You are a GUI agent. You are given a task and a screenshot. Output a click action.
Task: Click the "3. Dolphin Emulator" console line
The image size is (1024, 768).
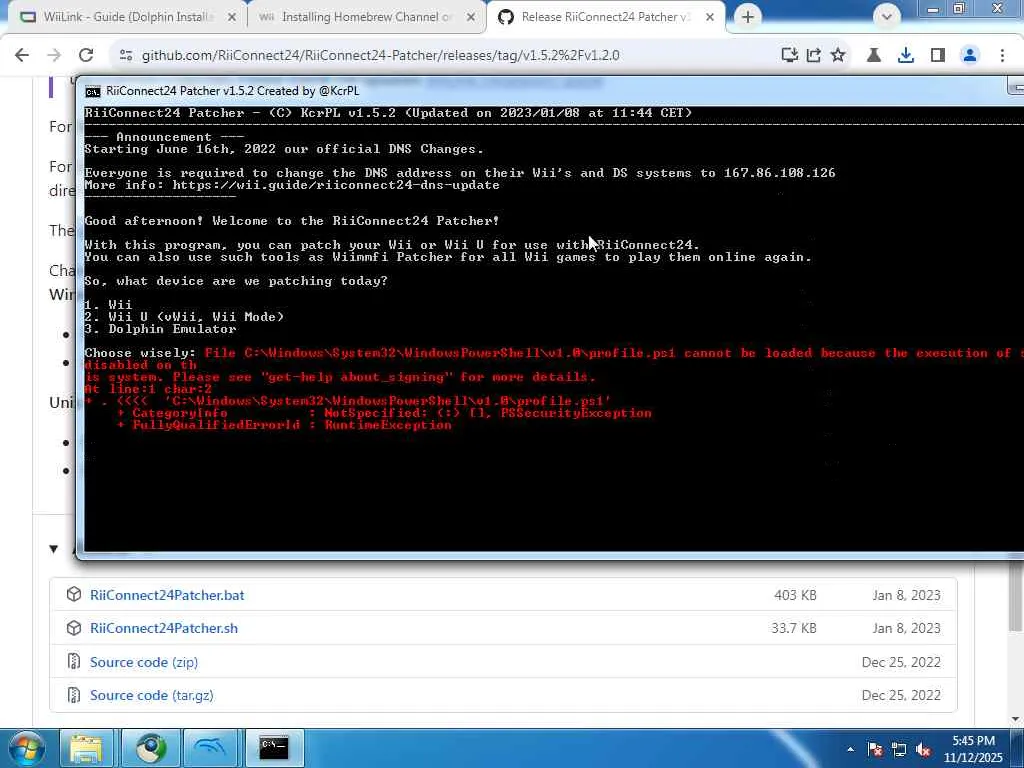161,329
